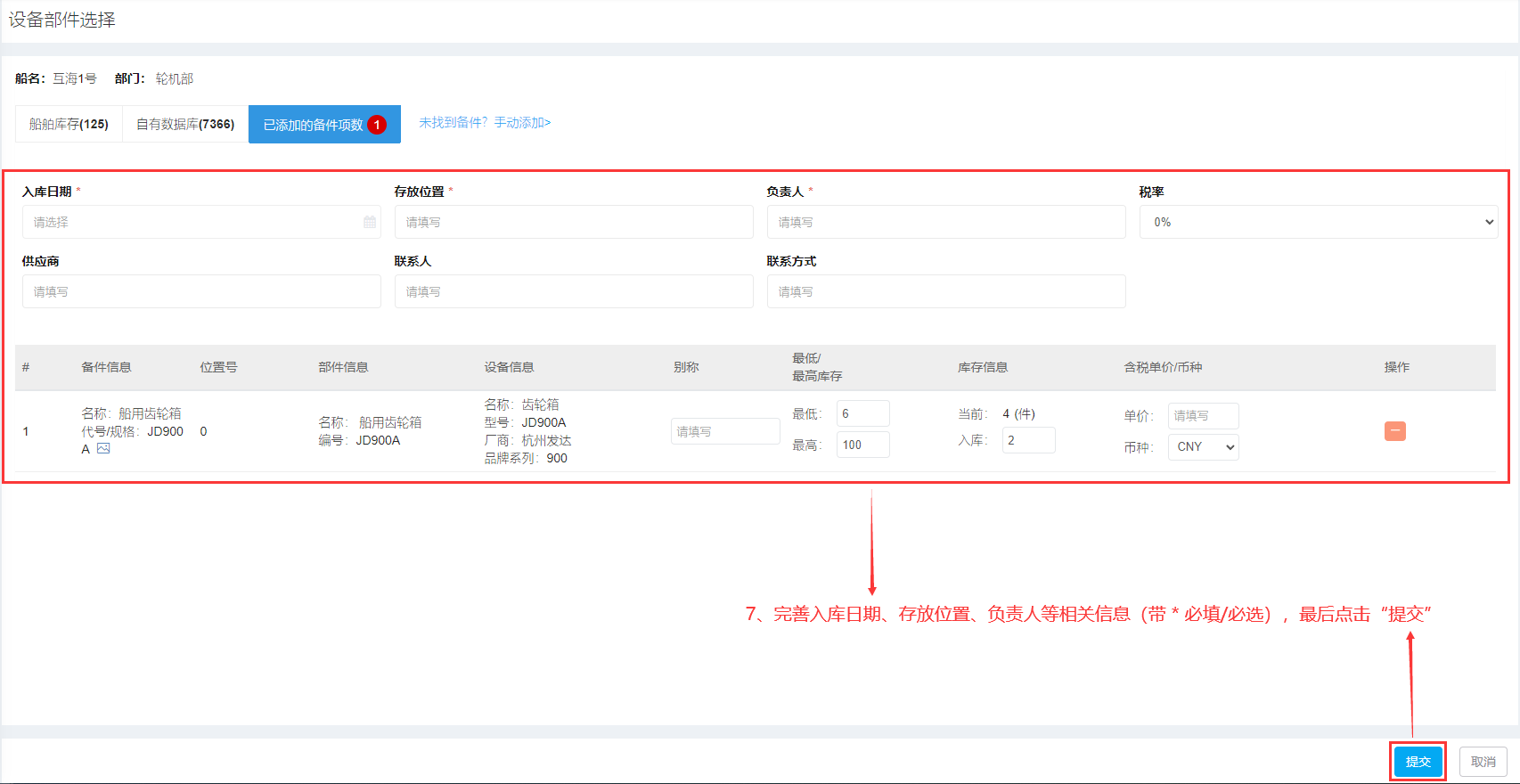Focus the 入库日期 date field
The height and width of the screenshot is (784, 1520).
coord(201,222)
